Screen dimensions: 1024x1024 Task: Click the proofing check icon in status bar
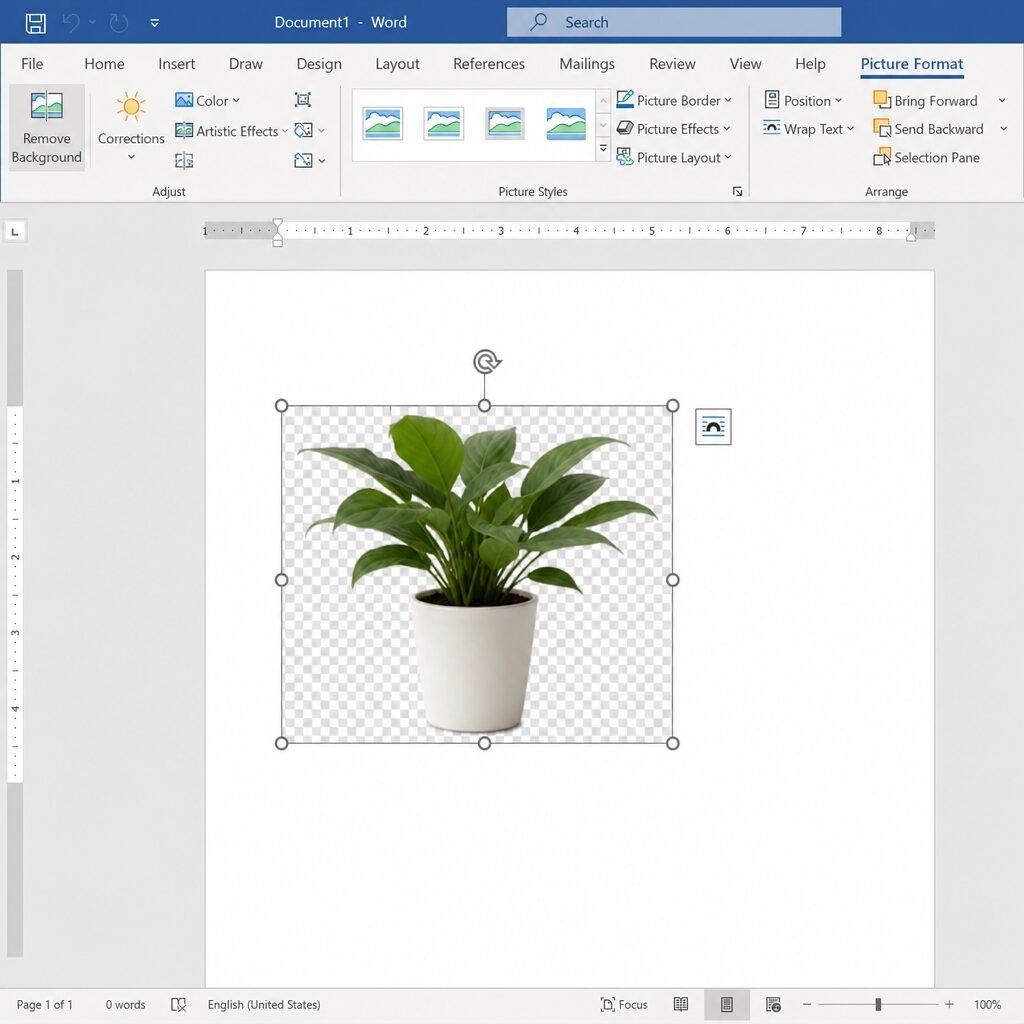click(x=178, y=1004)
